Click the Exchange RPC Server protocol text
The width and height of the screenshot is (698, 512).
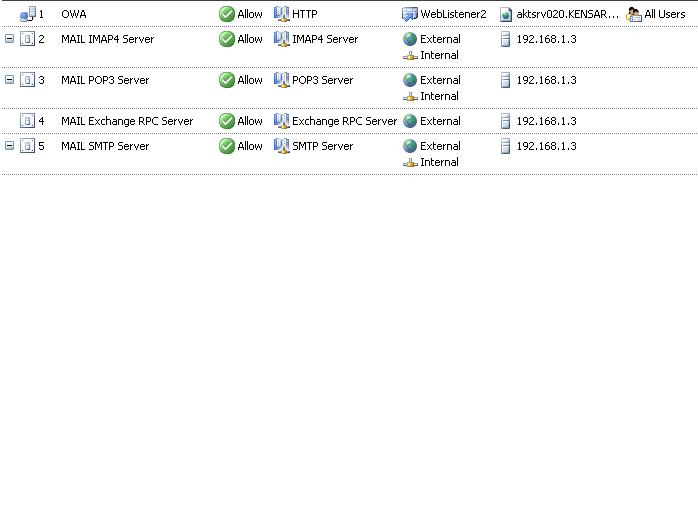(345, 121)
